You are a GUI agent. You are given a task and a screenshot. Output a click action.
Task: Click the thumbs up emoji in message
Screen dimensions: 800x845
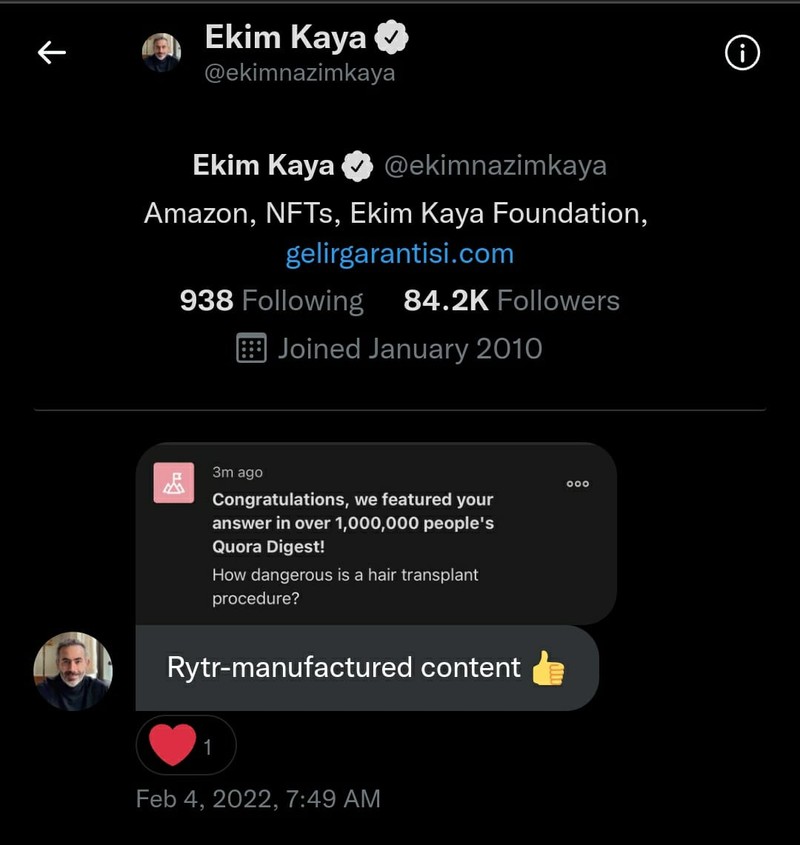coord(548,668)
